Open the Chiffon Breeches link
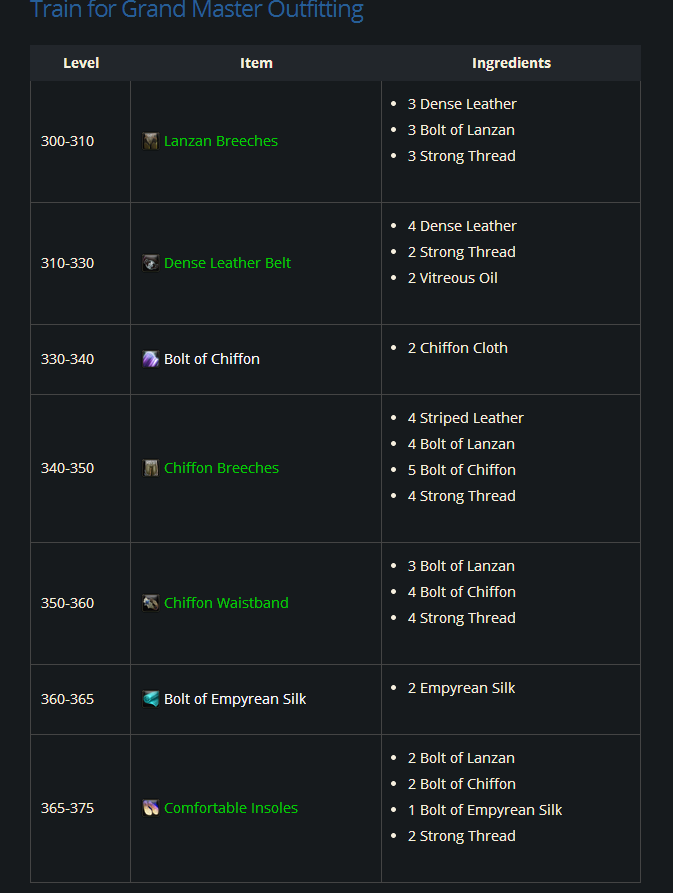Image resolution: width=673 pixels, height=893 pixels. (221, 468)
